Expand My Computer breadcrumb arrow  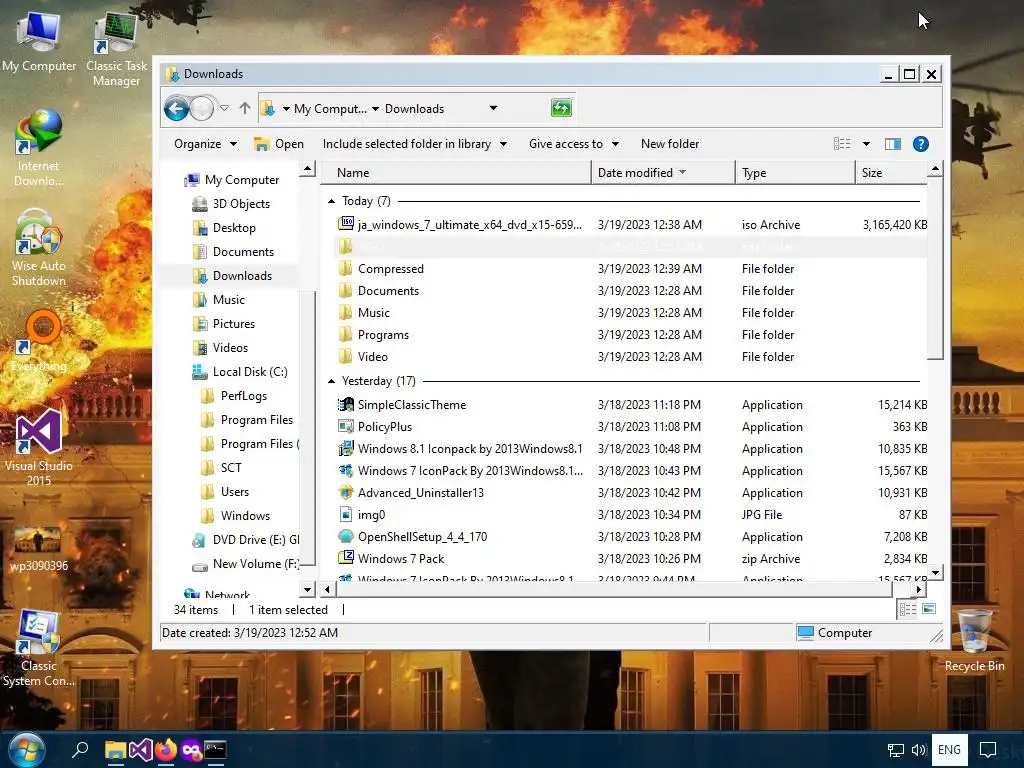(x=376, y=109)
